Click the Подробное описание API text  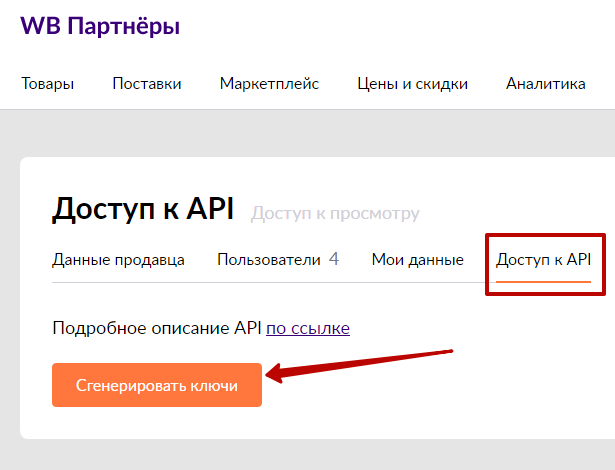157,328
